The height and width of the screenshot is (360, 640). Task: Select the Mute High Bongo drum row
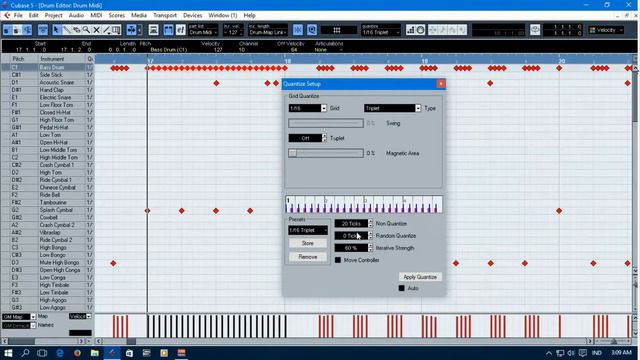48,262
